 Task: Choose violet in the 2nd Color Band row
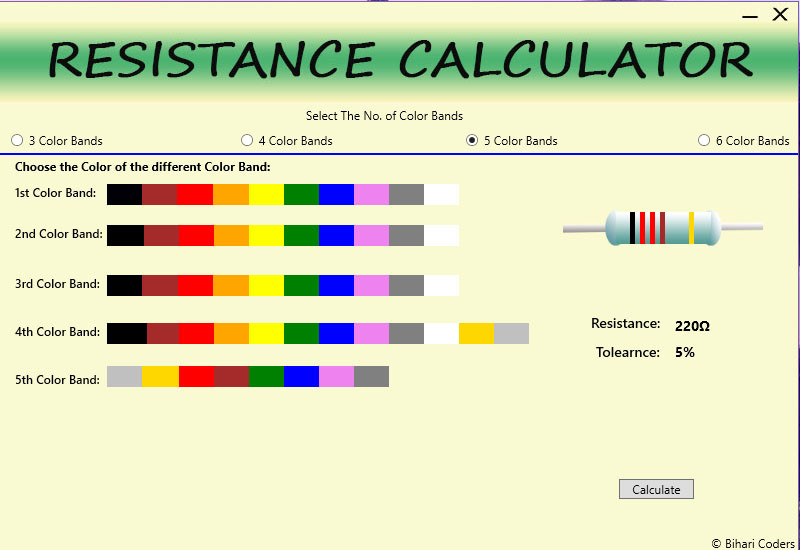371,235
